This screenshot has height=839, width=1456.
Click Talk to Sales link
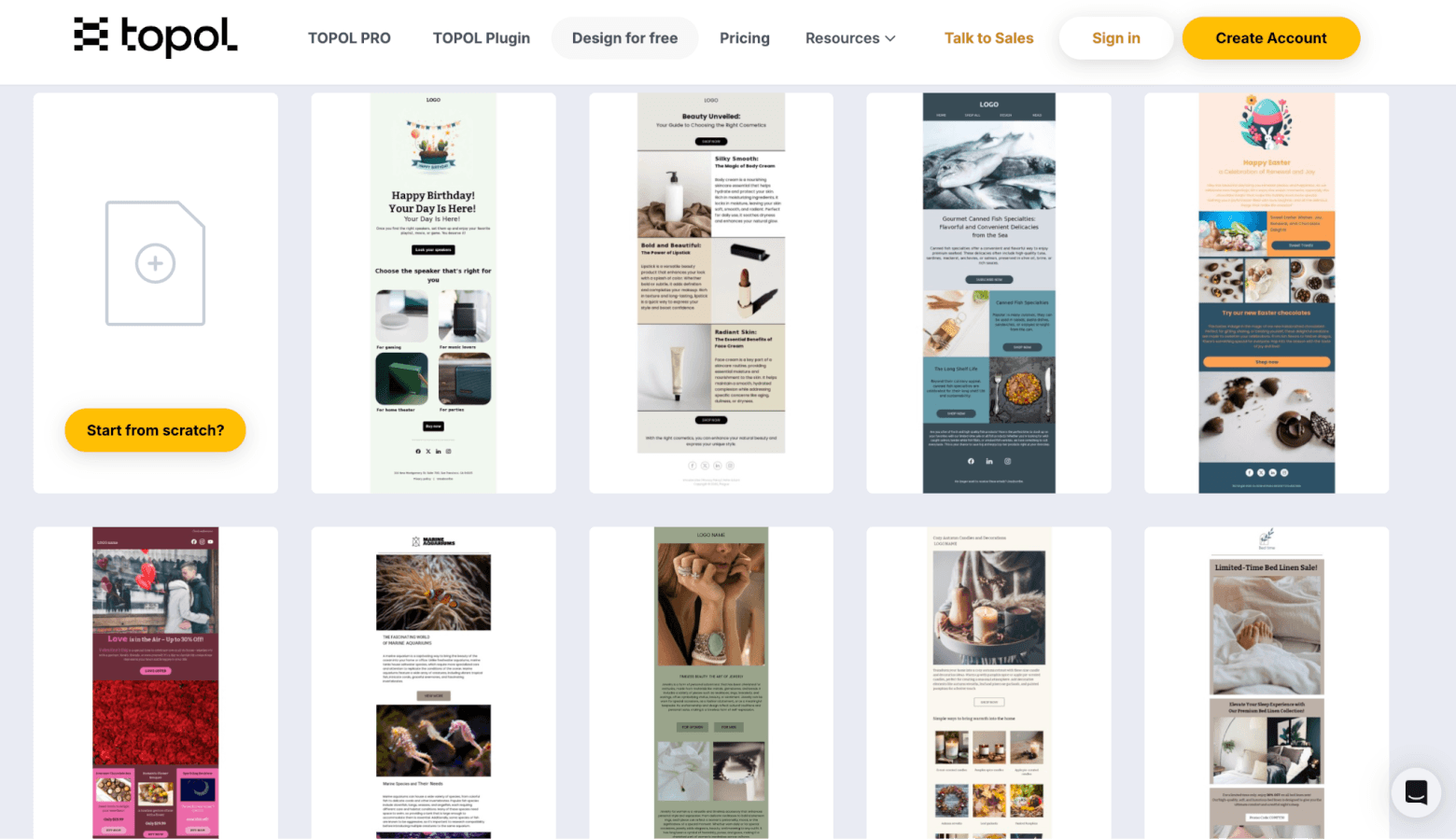point(988,38)
